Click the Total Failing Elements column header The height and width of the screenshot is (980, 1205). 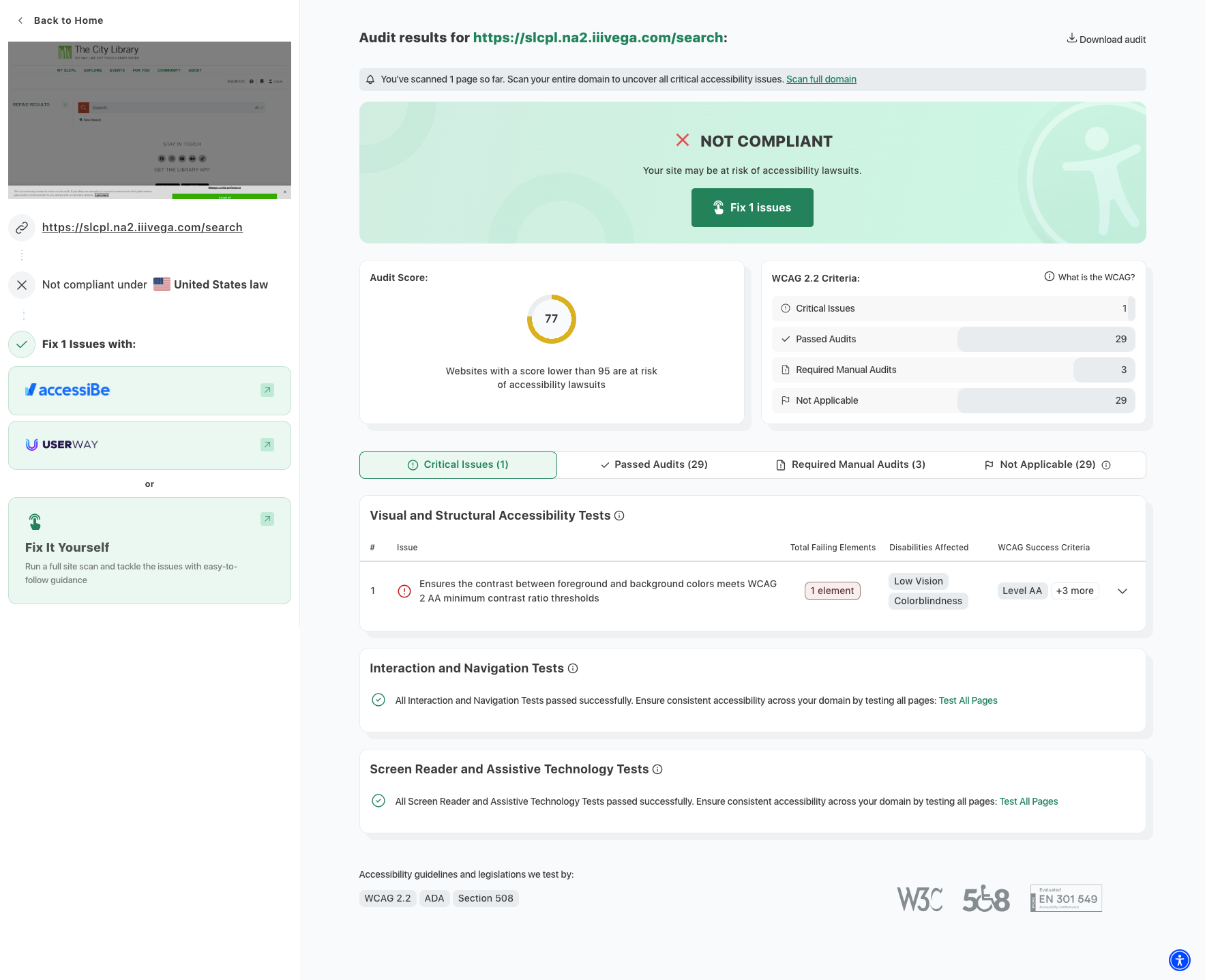click(x=833, y=548)
